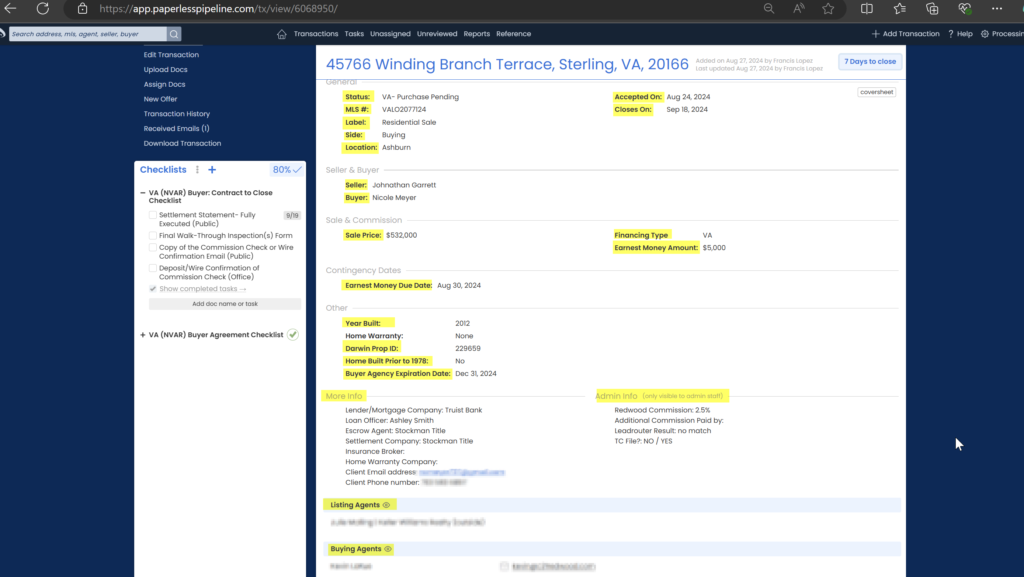View site info via lock icon
The height and width of the screenshot is (577, 1024).
click(82, 8)
